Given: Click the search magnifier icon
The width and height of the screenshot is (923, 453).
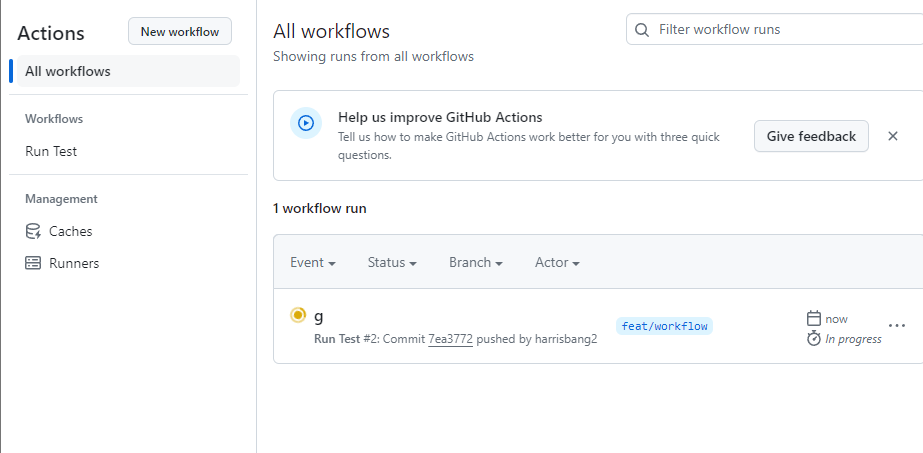Looking at the screenshot, I should click(642, 30).
